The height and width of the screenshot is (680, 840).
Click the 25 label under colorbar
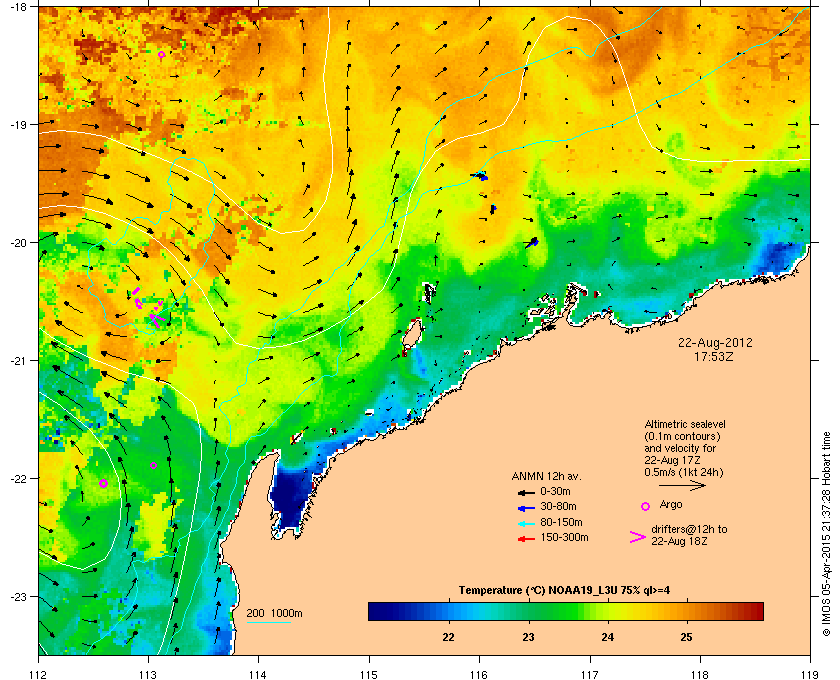(x=686, y=637)
